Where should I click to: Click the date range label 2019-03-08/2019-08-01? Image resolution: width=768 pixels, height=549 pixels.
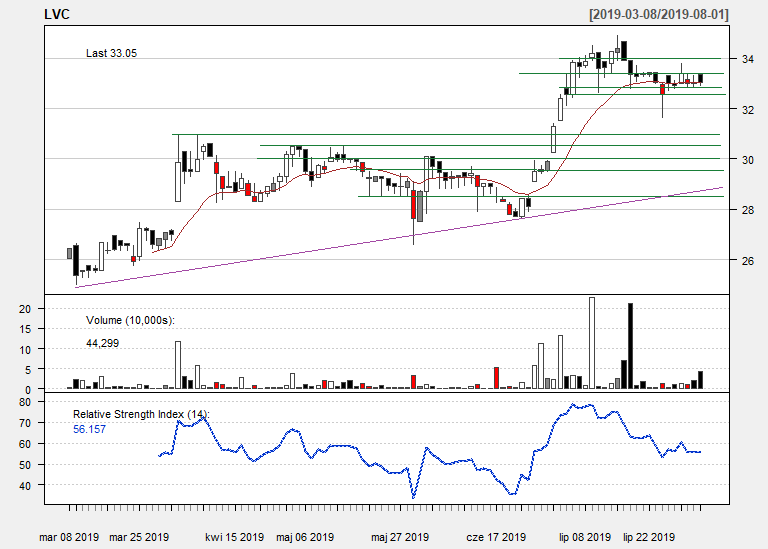coord(659,14)
